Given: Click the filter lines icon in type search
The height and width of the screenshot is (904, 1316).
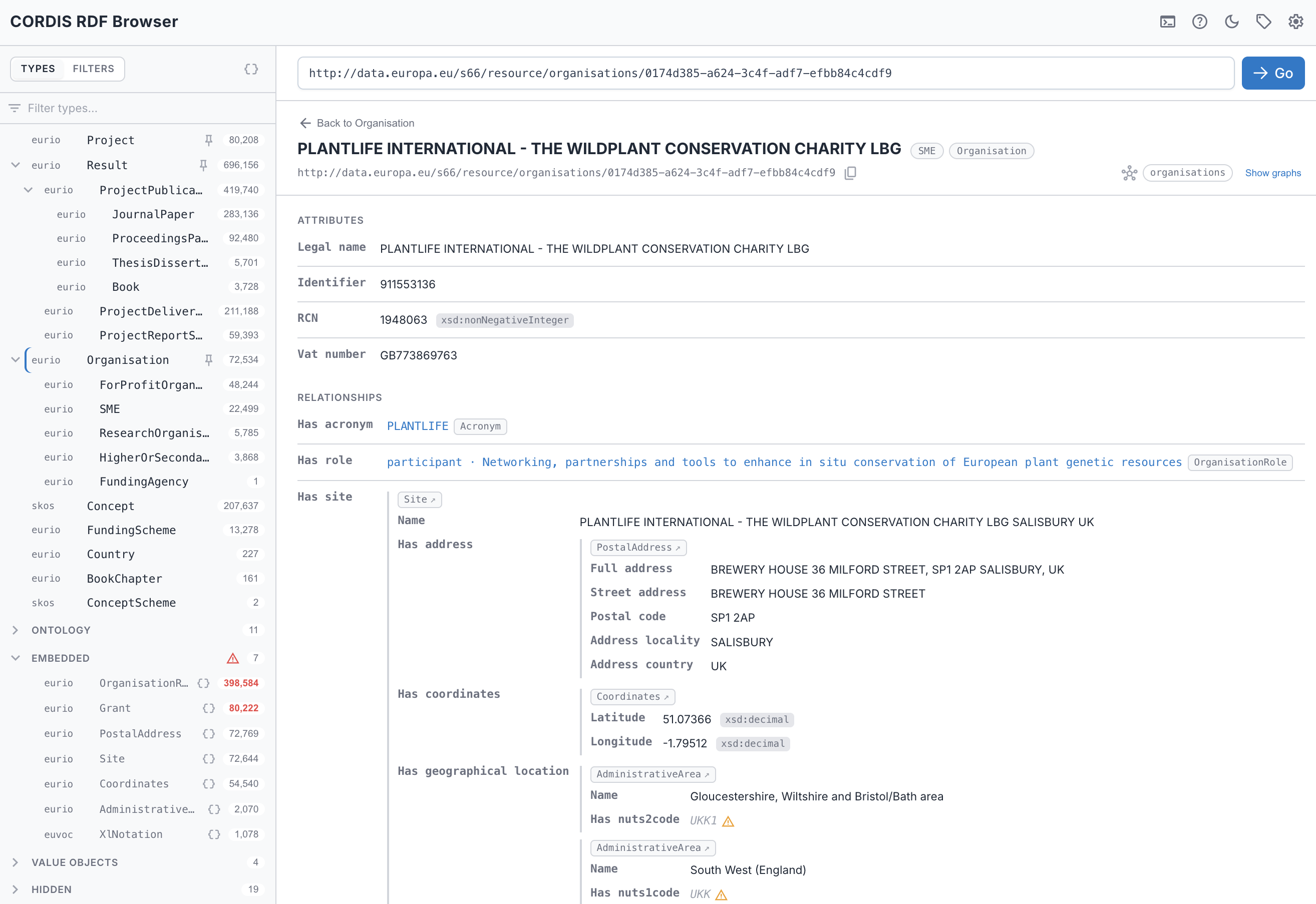Looking at the screenshot, I should point(15,108).
